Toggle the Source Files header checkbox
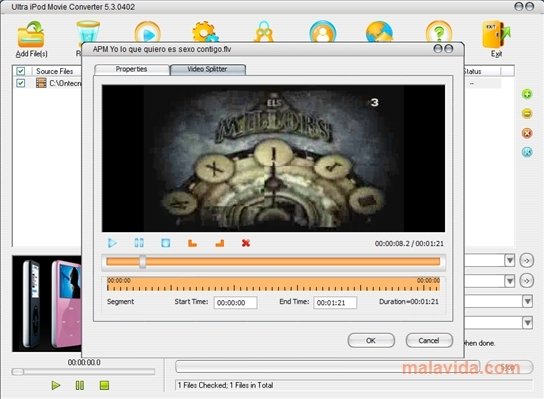 [20, 71]
